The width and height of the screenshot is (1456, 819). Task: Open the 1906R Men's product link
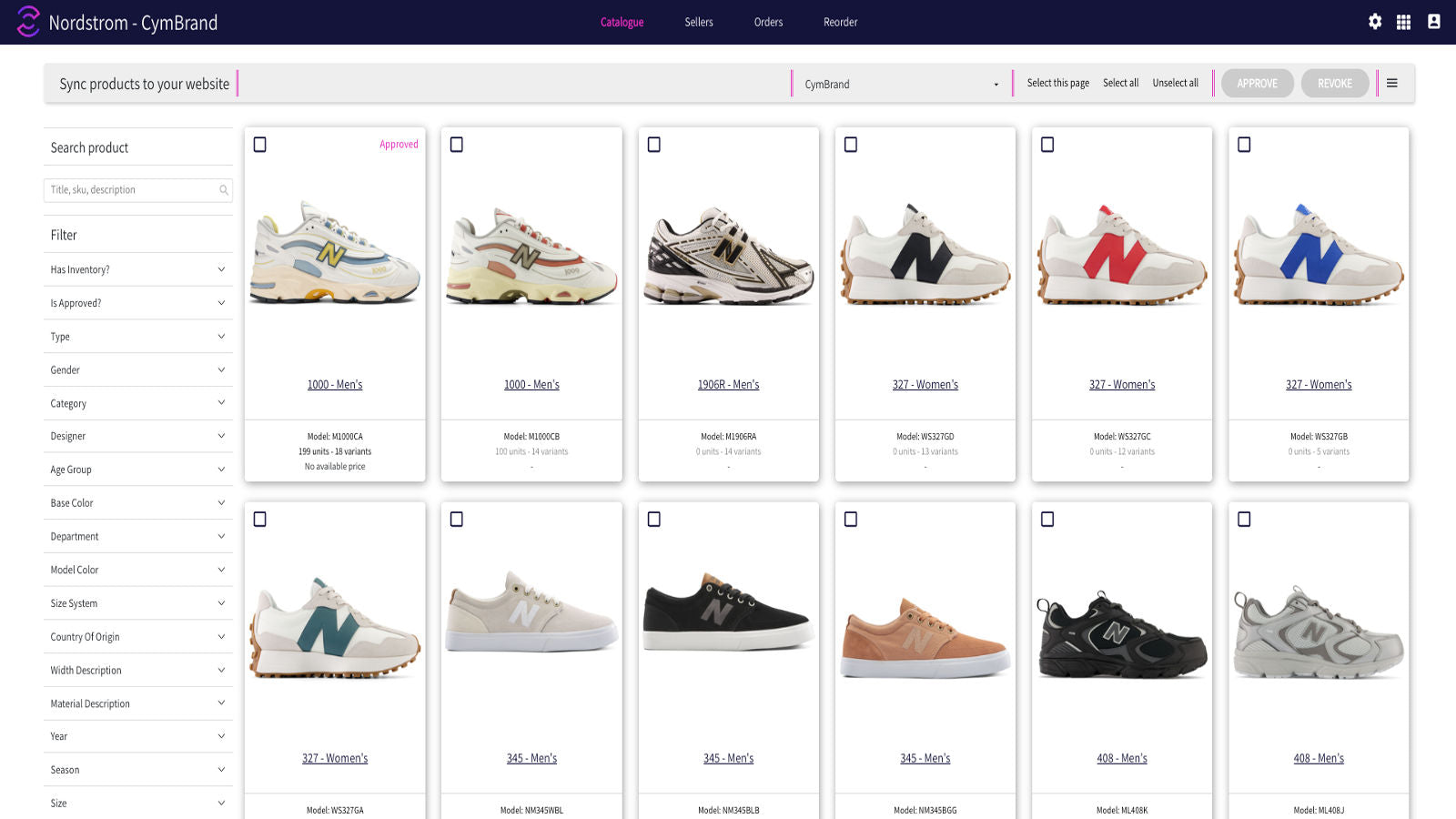(x=728, y=384)
